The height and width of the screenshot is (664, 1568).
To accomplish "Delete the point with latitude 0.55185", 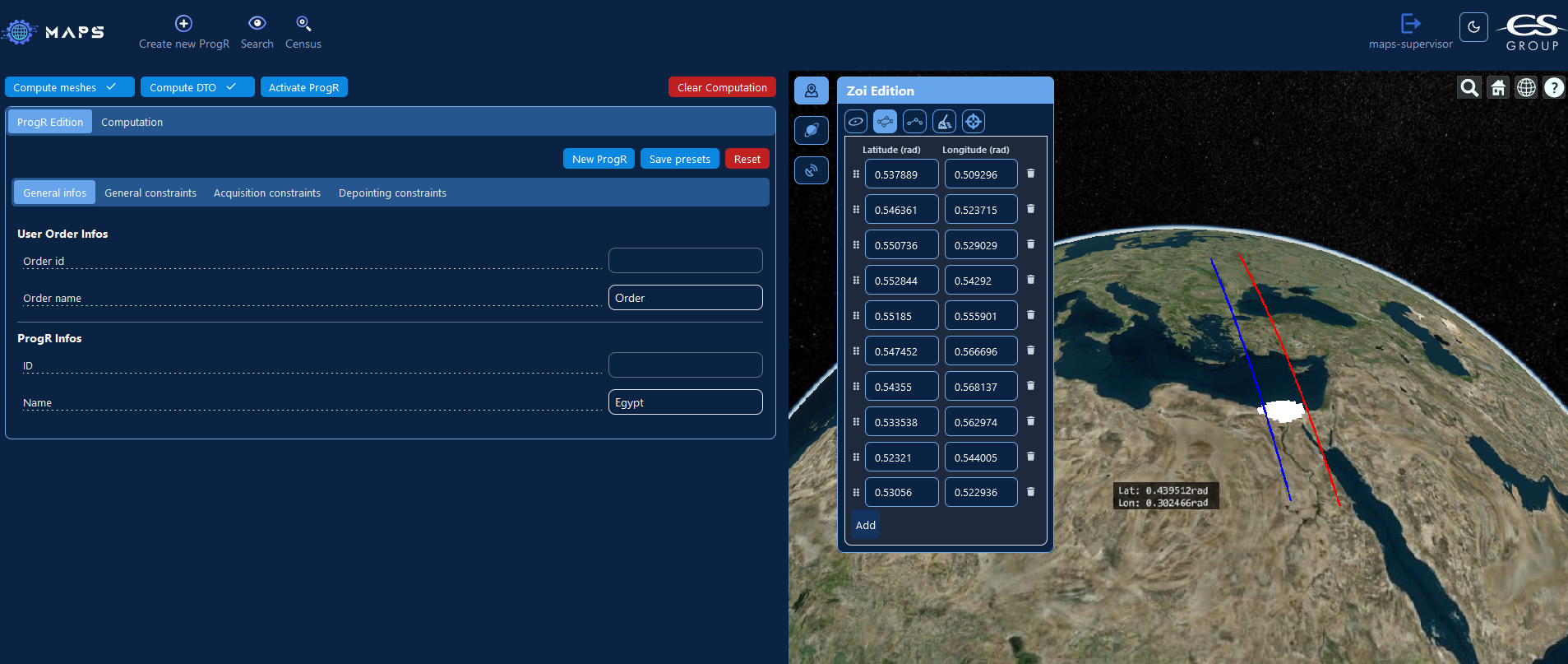I will [x=1031, y=315].
